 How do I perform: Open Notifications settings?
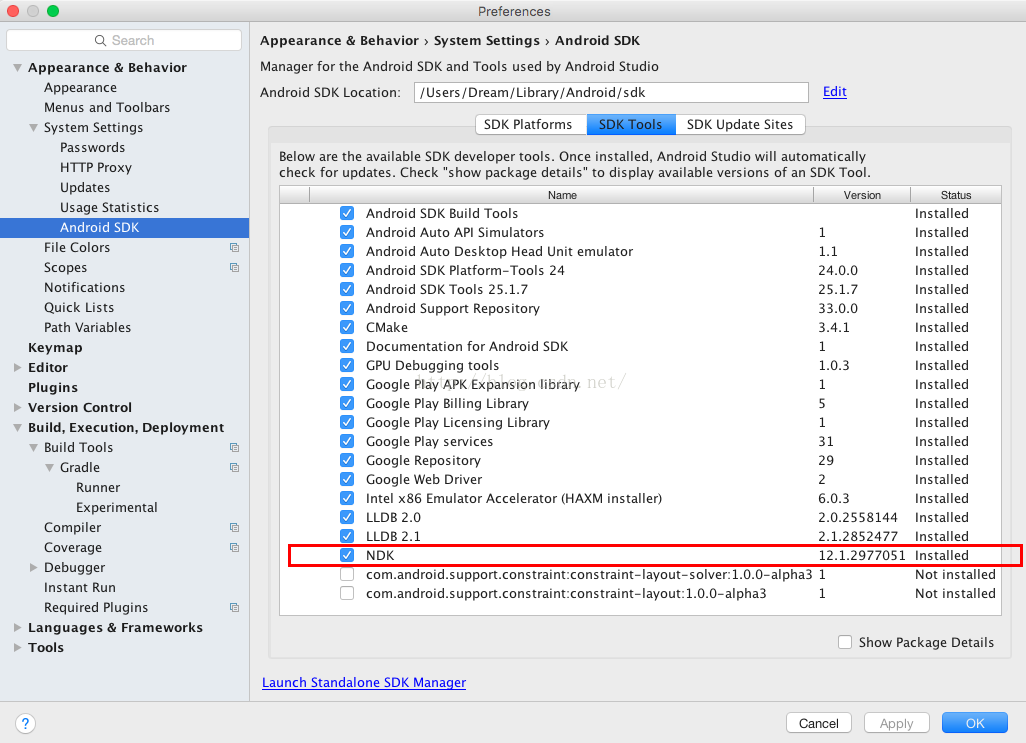(x=84, y=288)
